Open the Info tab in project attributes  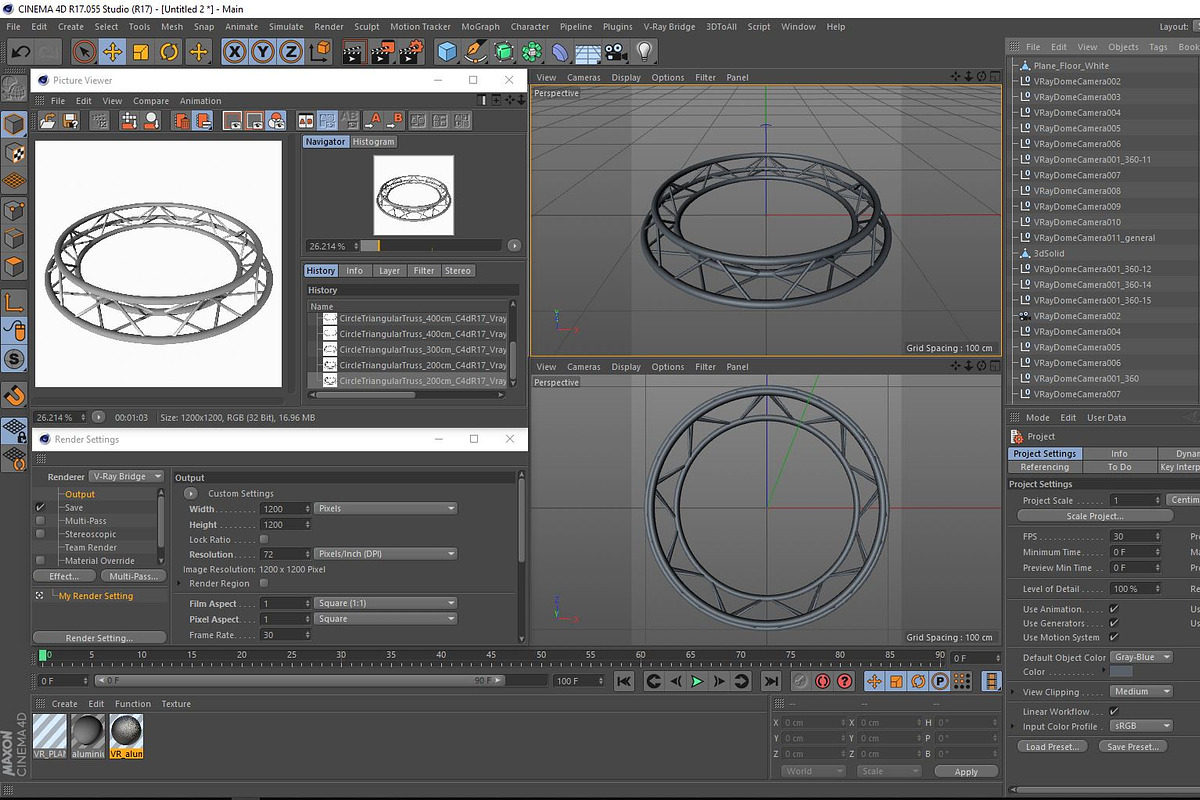pyautogui.click(x=1119, y=454)
